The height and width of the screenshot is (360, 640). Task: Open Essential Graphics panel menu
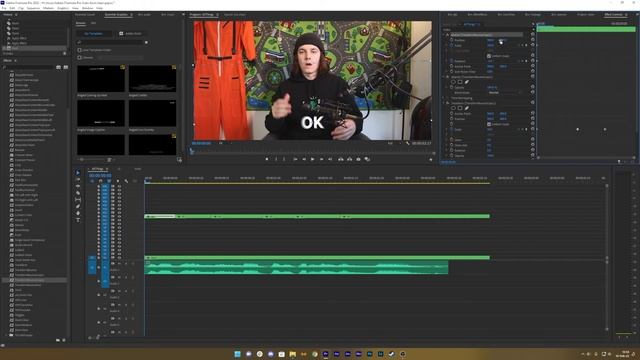coord(131,15)
